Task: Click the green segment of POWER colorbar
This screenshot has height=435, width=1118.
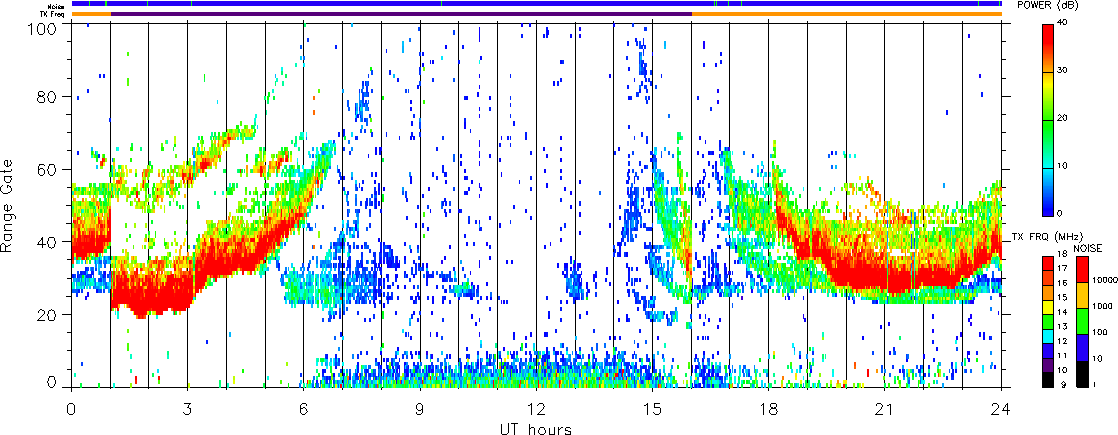Action: pos(1049,144)
